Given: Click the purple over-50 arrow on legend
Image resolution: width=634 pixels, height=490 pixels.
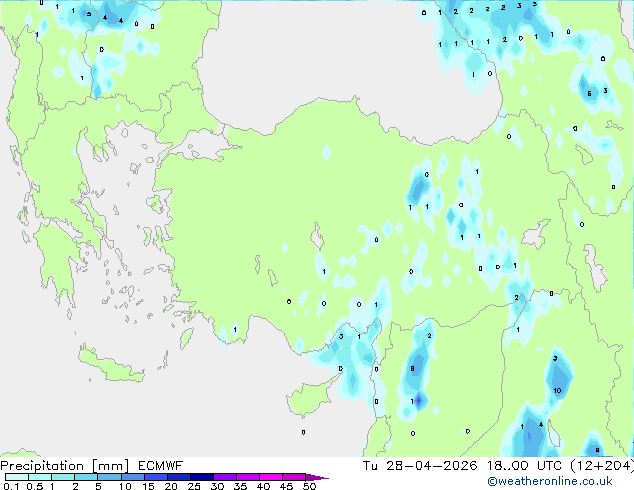Looking at the screenshot, I should click(317, 477).
